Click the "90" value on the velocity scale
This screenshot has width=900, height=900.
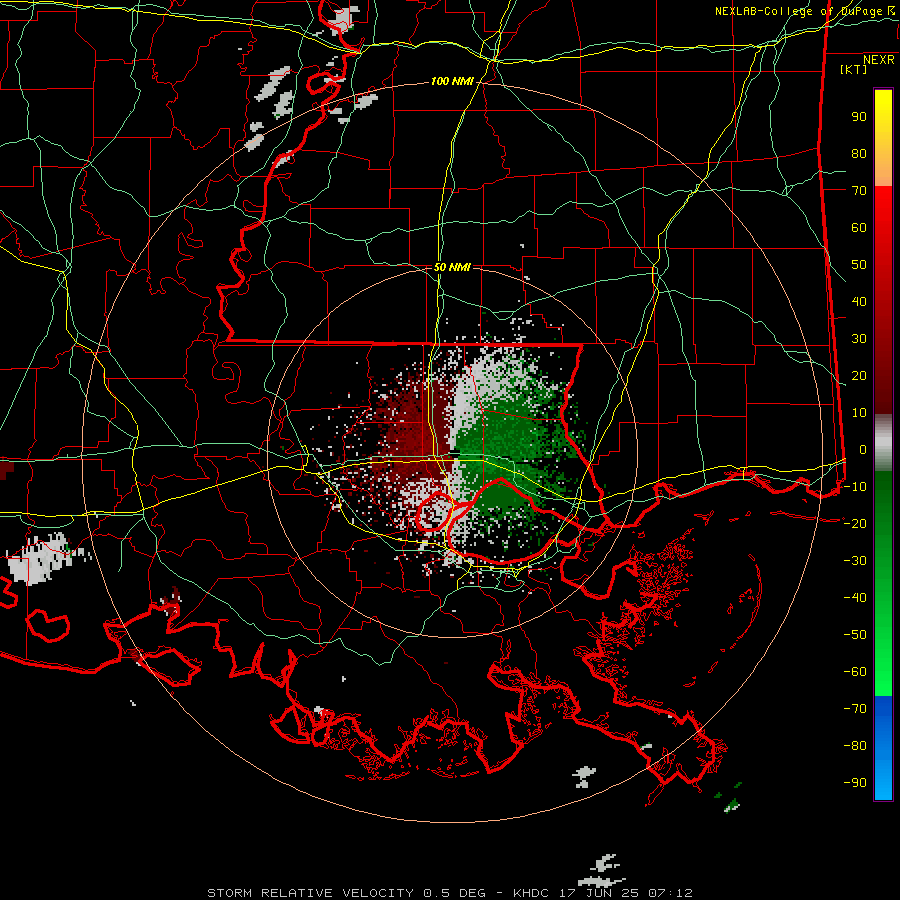[x=859, y=117]
